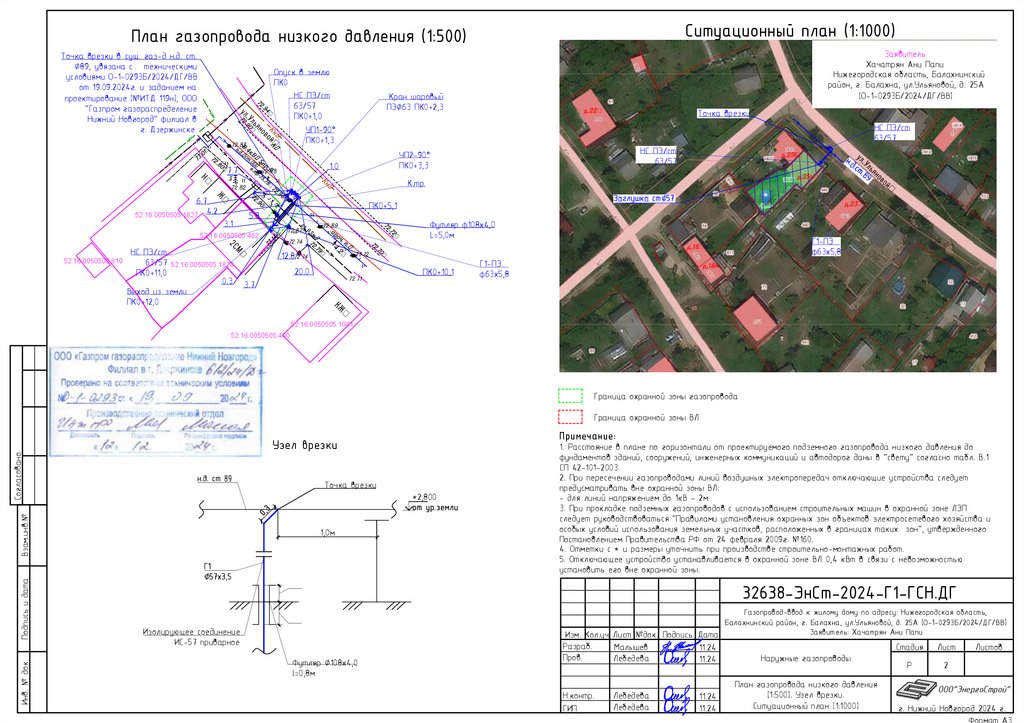
Task: Click the pink 'Заявитель' heading
Action: point(904,54)
